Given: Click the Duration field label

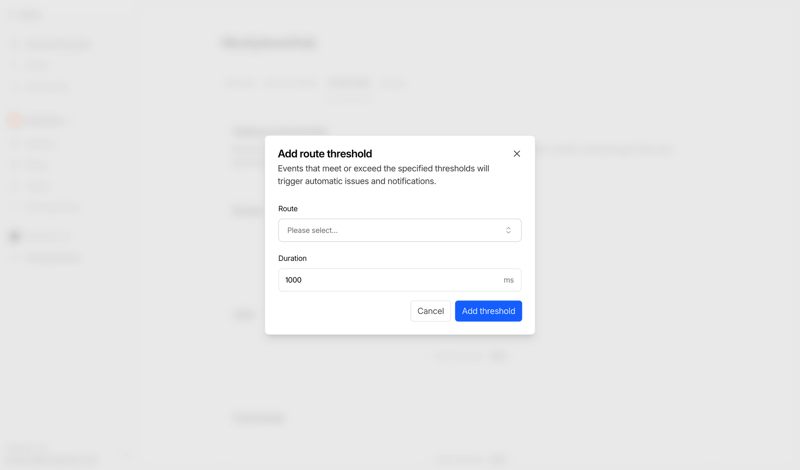Looking at the screenshot, I should click(293, 258).
